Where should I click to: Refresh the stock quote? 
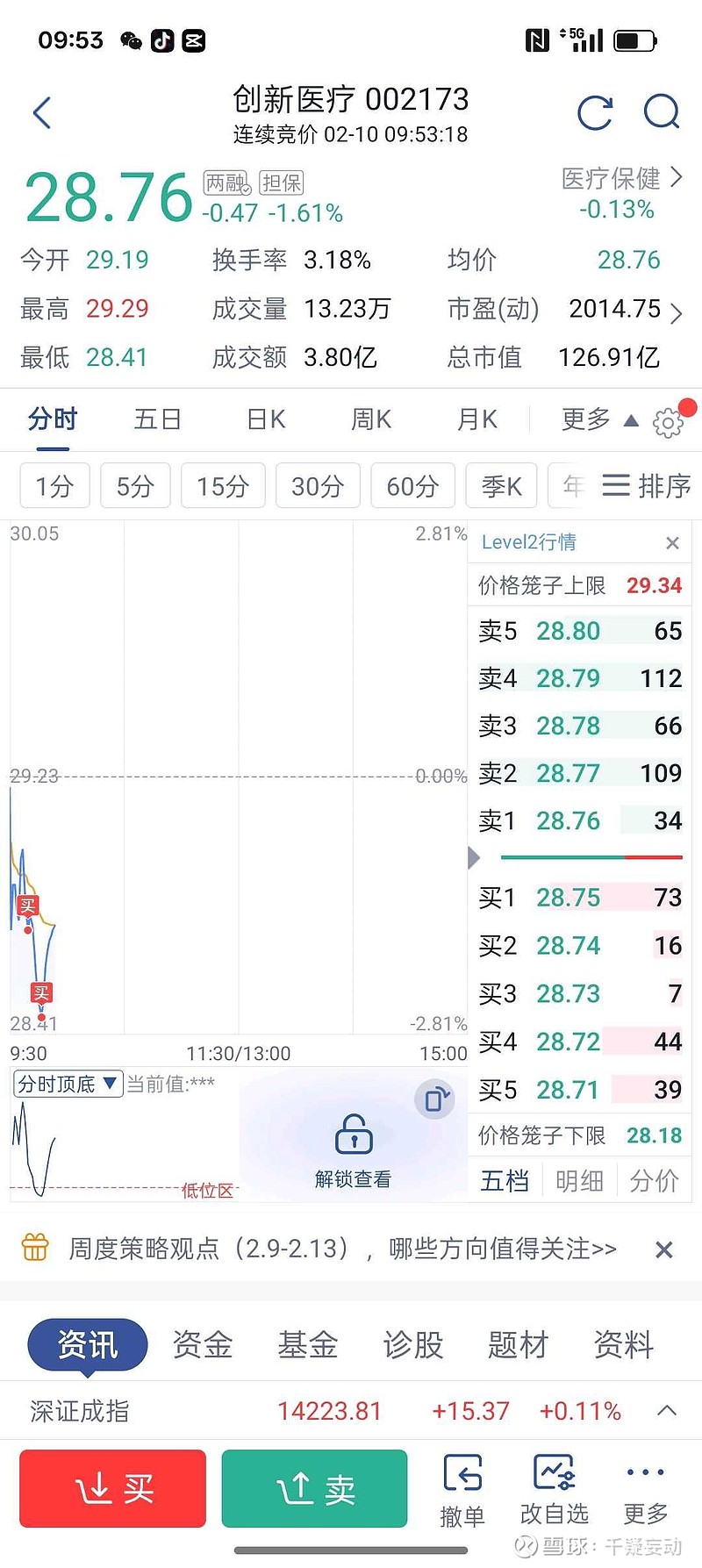point(595,113)
